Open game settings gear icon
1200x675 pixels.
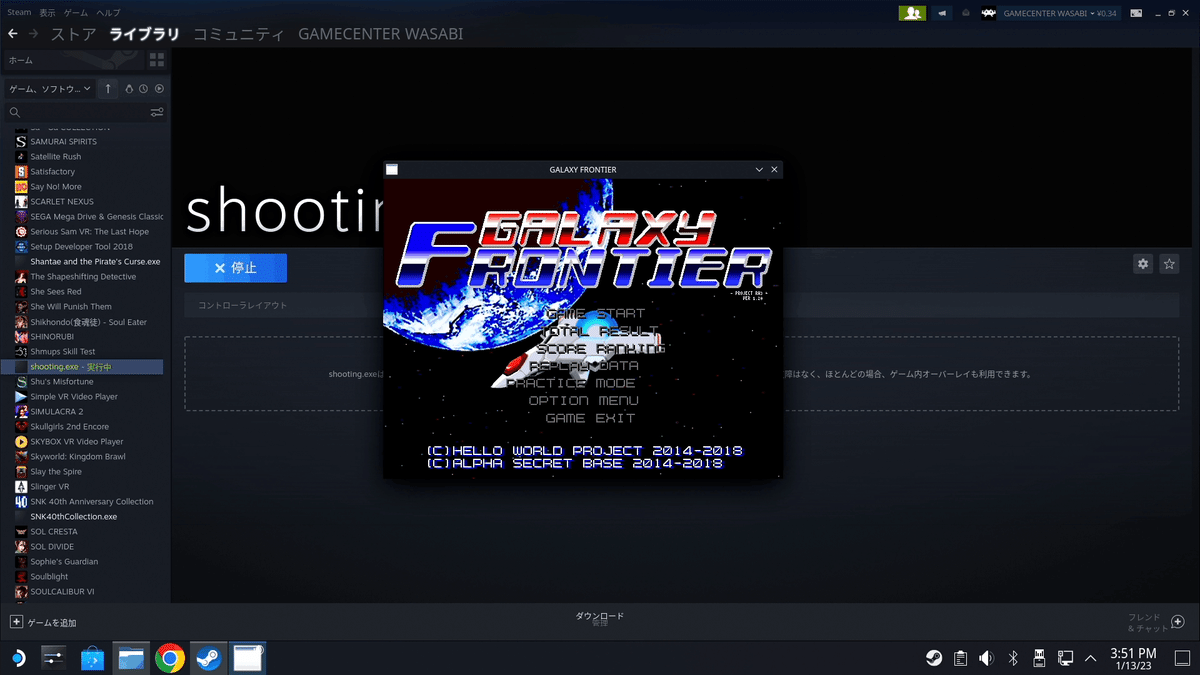[1142, 264]
